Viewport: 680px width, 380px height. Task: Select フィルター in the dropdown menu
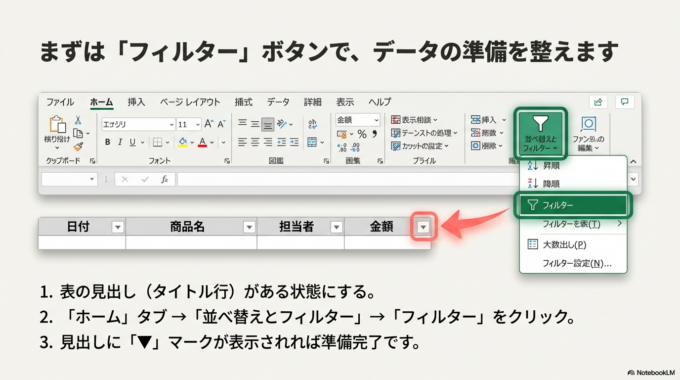[573, 205]
